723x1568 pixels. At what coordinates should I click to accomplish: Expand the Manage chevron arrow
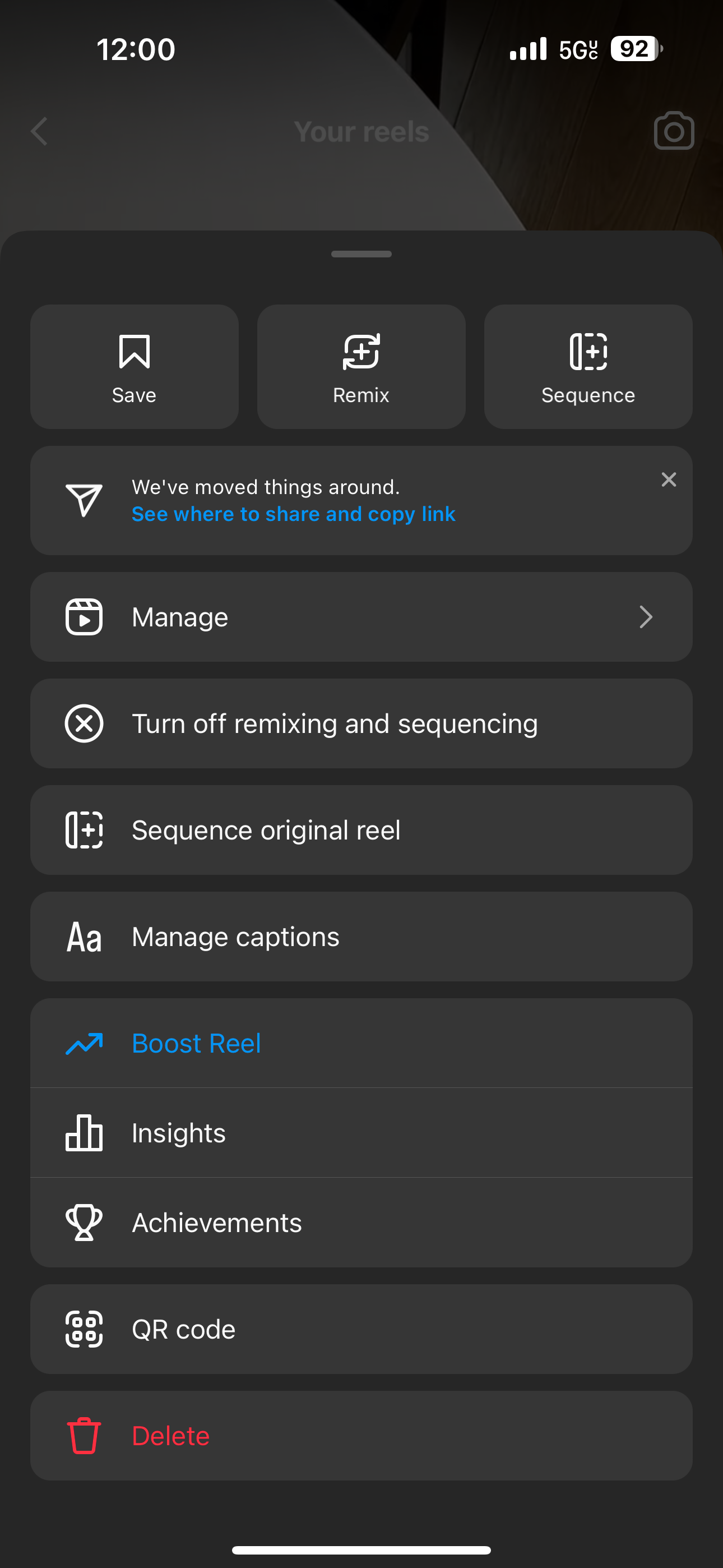(x=646, y=617)
